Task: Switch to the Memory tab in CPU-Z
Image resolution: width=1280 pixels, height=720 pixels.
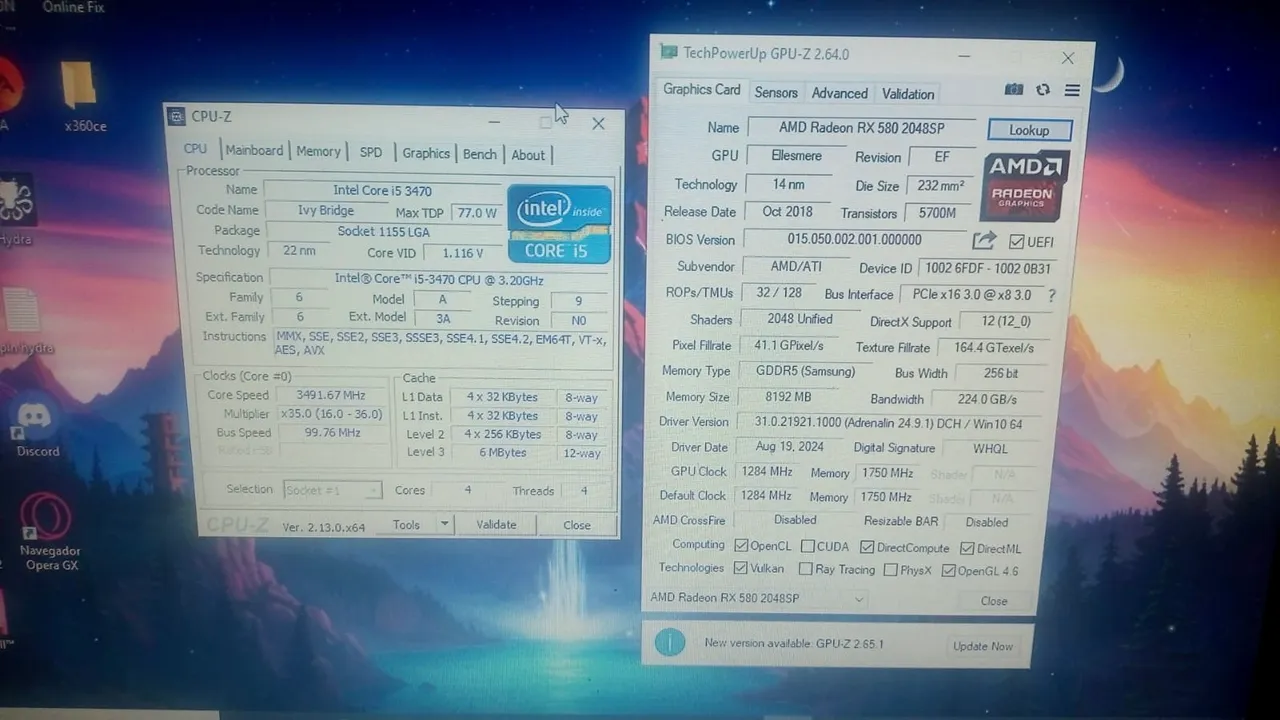Action: 318,151
